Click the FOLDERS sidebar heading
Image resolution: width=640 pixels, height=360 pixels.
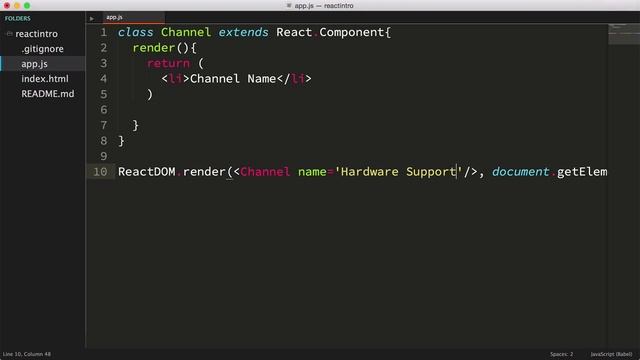pos(18,18)
